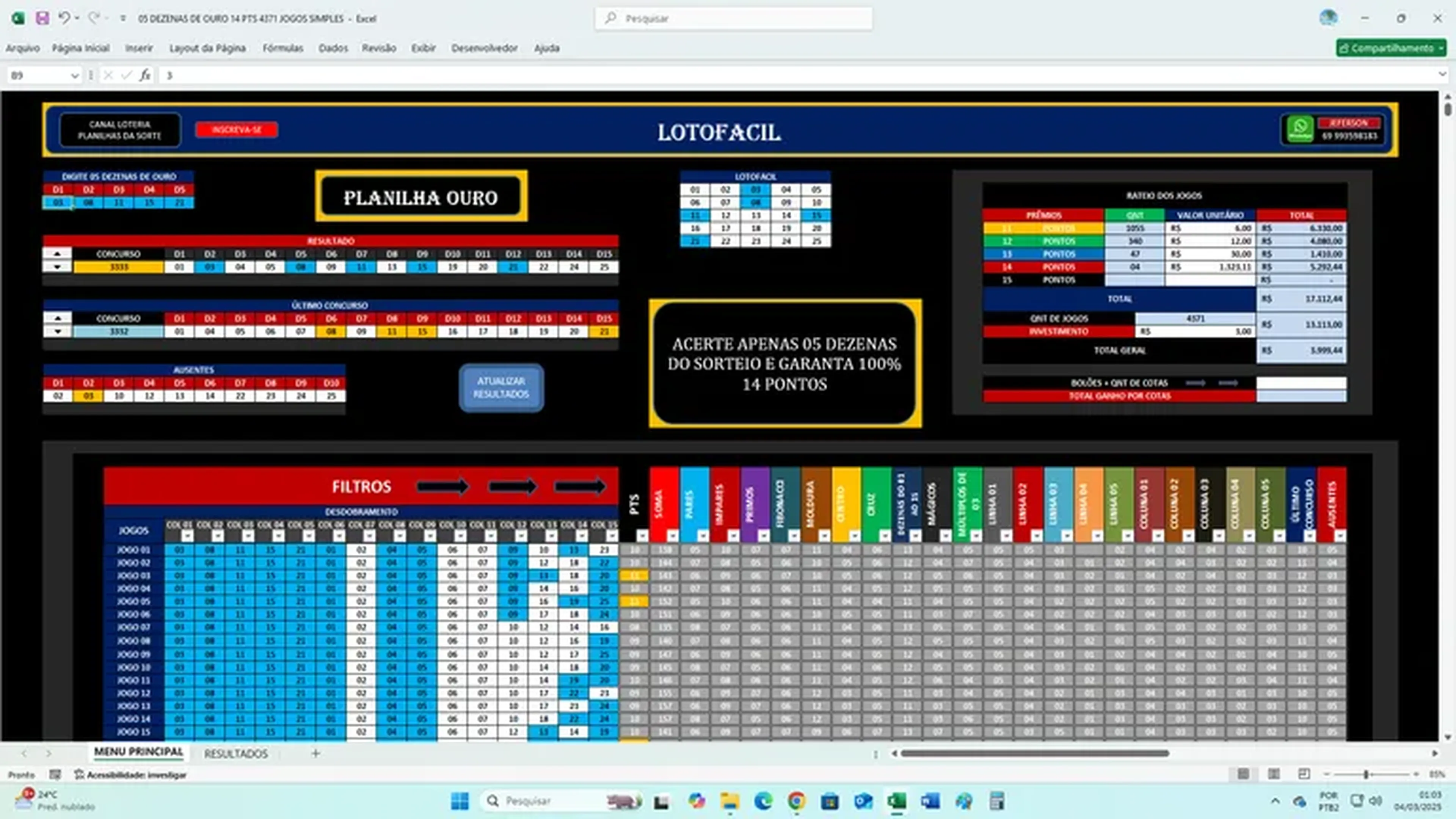
Task: Click the Compartilhamento button
Action: [x=1391, y=48]
